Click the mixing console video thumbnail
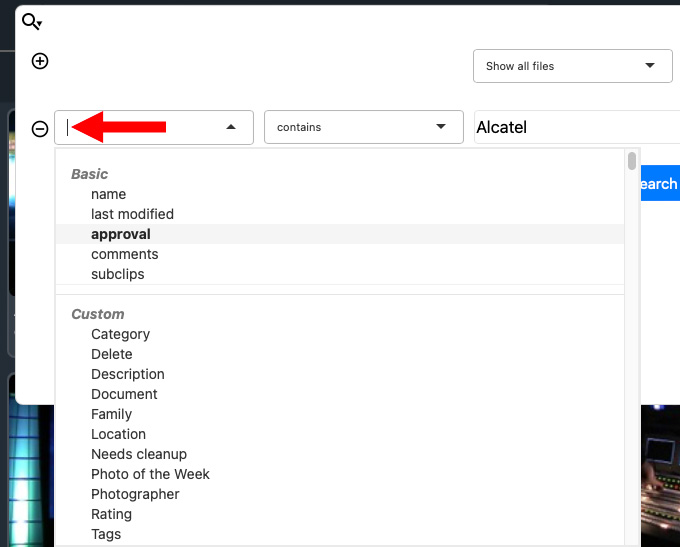This screenshot has height=547, width=680. [x=660, y=476]
